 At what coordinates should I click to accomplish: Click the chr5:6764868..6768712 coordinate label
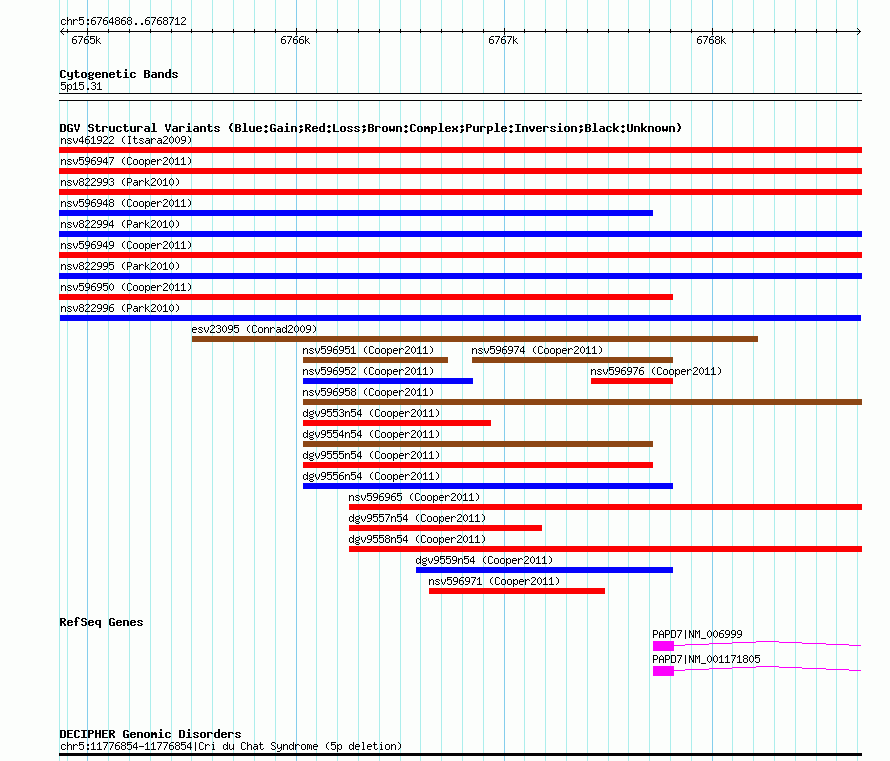point(123,21)
